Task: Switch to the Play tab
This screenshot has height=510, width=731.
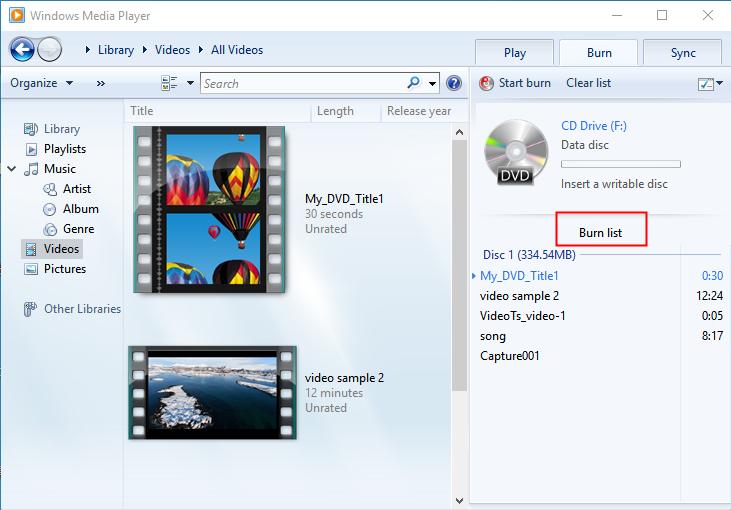Action: 515,53
